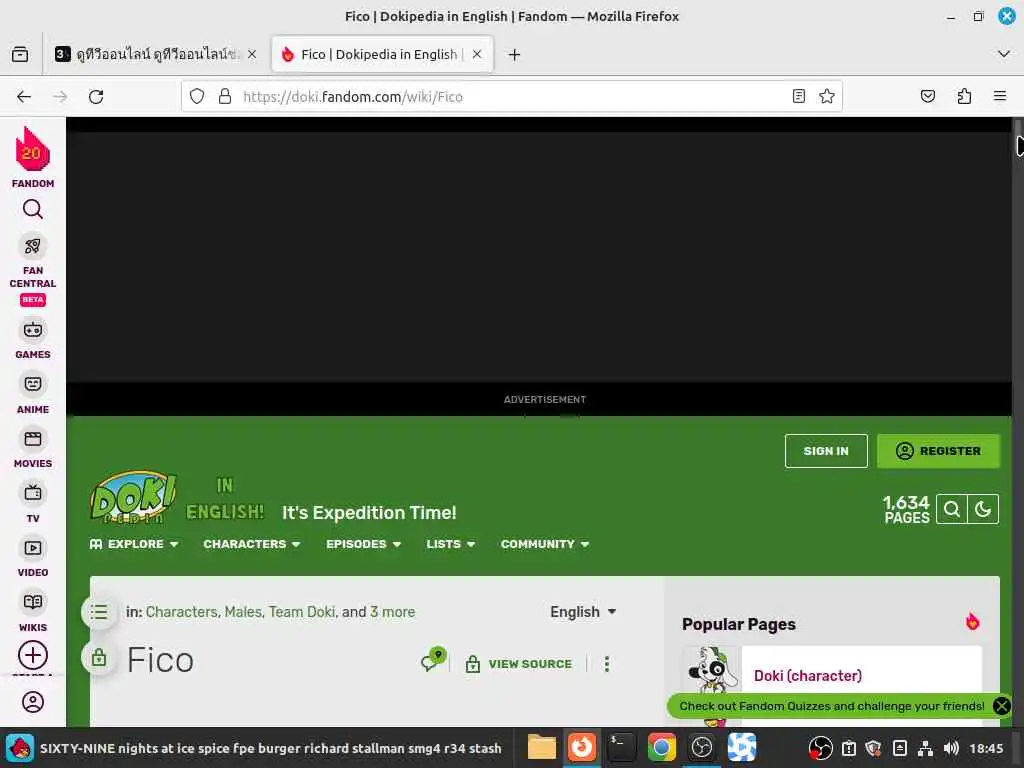Viewport: 1024px width, 768px height.
Task: Open the Fandom sidebar search icon
Action: (33, 210)
